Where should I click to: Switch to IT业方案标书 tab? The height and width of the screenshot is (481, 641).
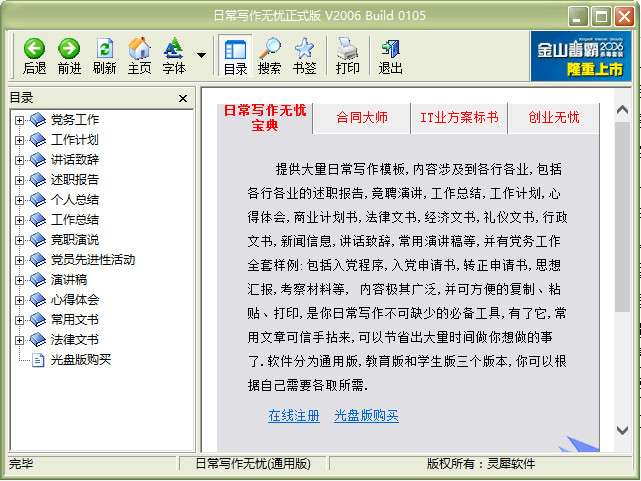[x=459, y=118]
